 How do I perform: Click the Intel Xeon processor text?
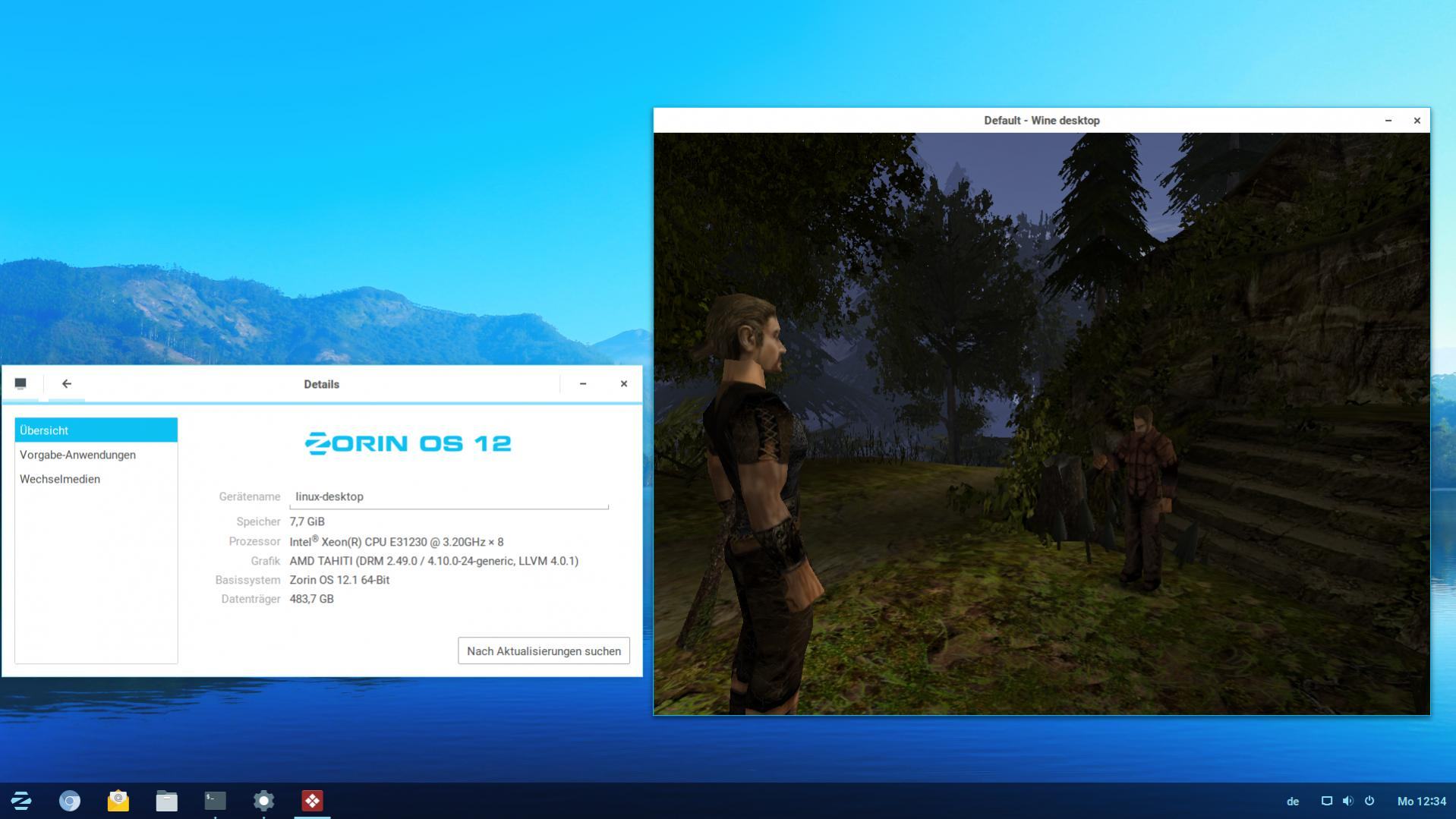coord(396,541)
